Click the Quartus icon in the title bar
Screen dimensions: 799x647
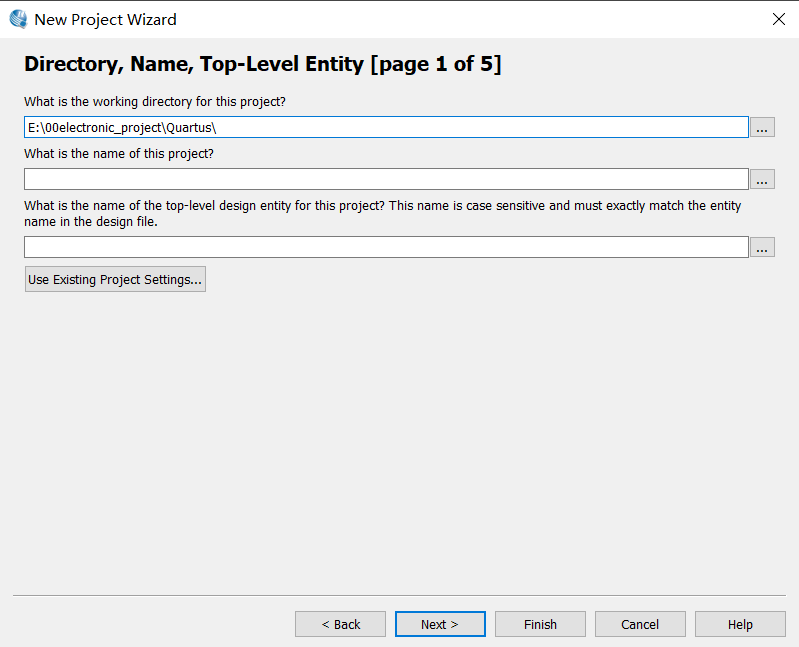pyautogui.click(x=18, y=19)
